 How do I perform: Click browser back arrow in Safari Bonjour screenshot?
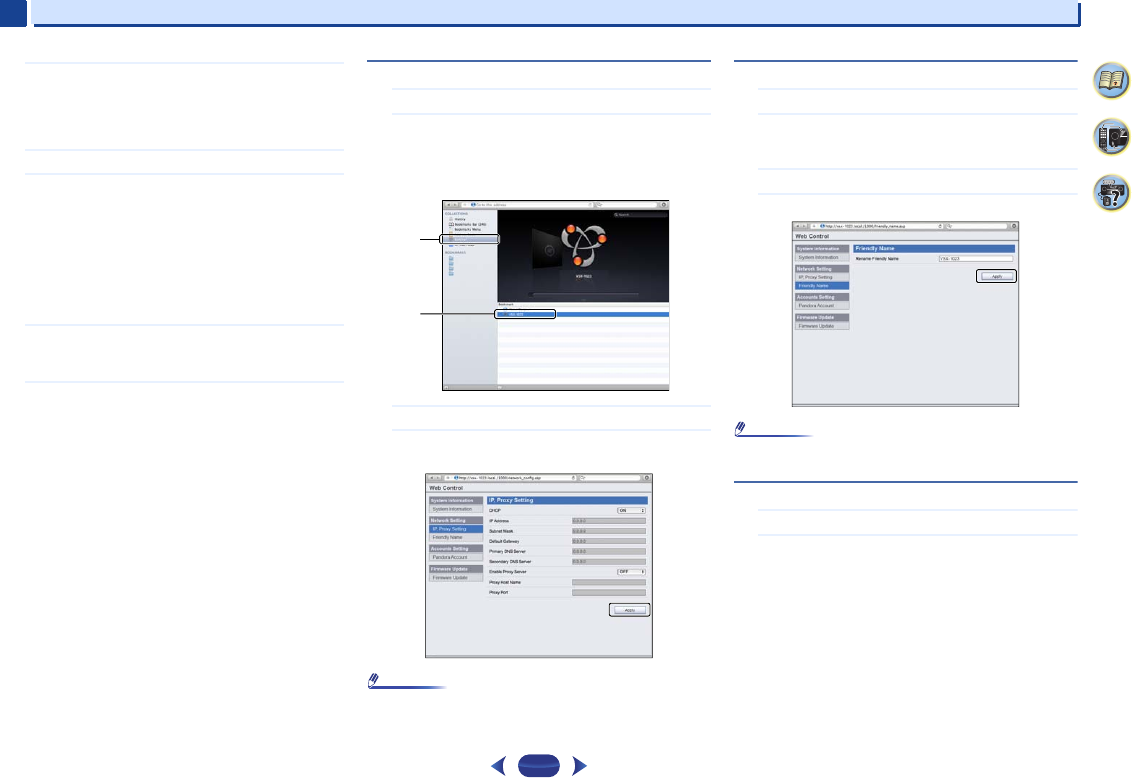pos(448,205)
